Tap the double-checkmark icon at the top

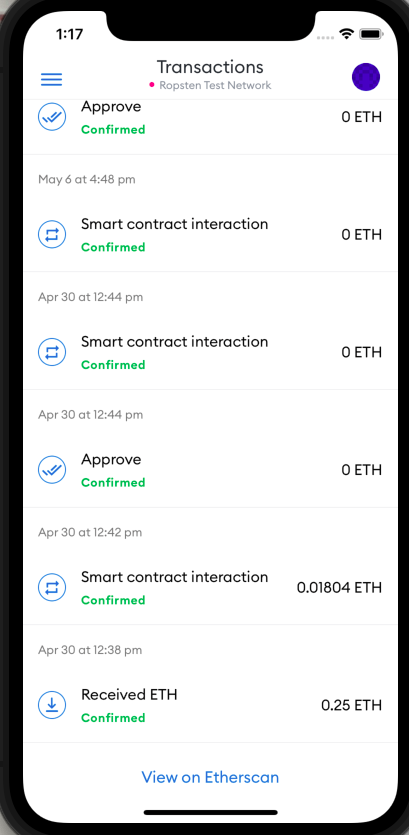[x=52, y=117]
